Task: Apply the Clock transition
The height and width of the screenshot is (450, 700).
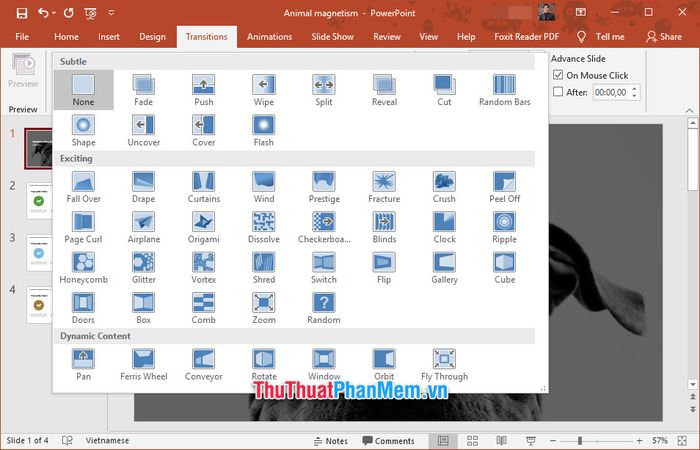Action: 444,227
